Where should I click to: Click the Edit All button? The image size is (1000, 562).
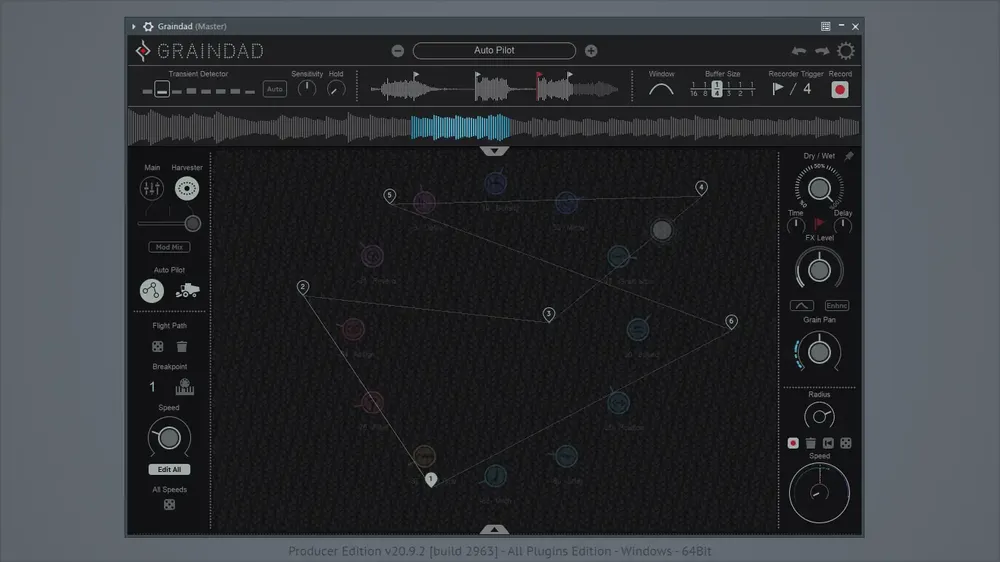click(169, 470)
